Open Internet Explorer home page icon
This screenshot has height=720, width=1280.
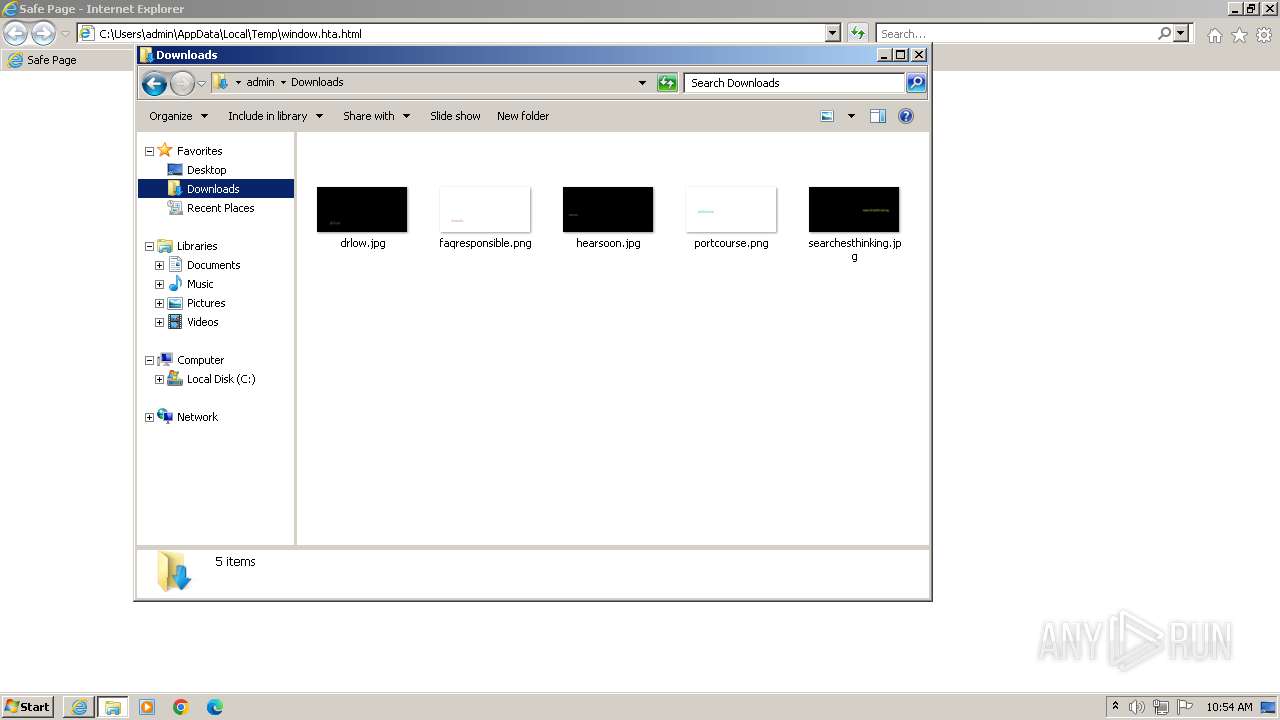1214,35
